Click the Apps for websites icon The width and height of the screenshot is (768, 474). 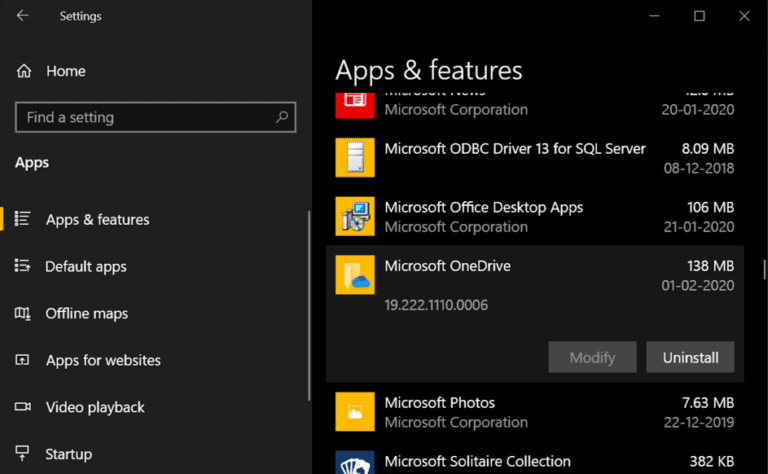point(23,360)
